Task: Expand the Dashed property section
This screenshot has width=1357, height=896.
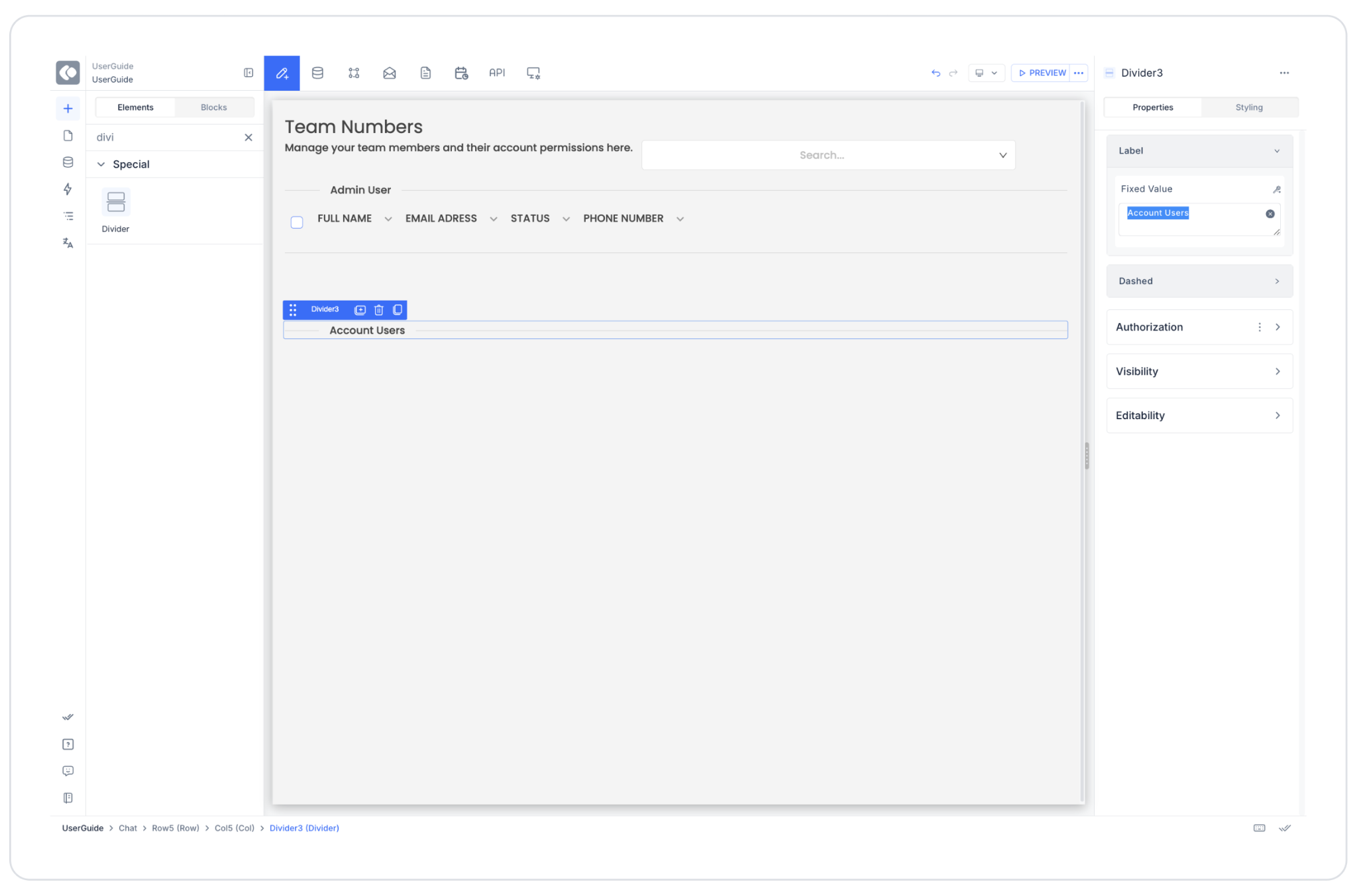Action: [x=1199, y=281]
